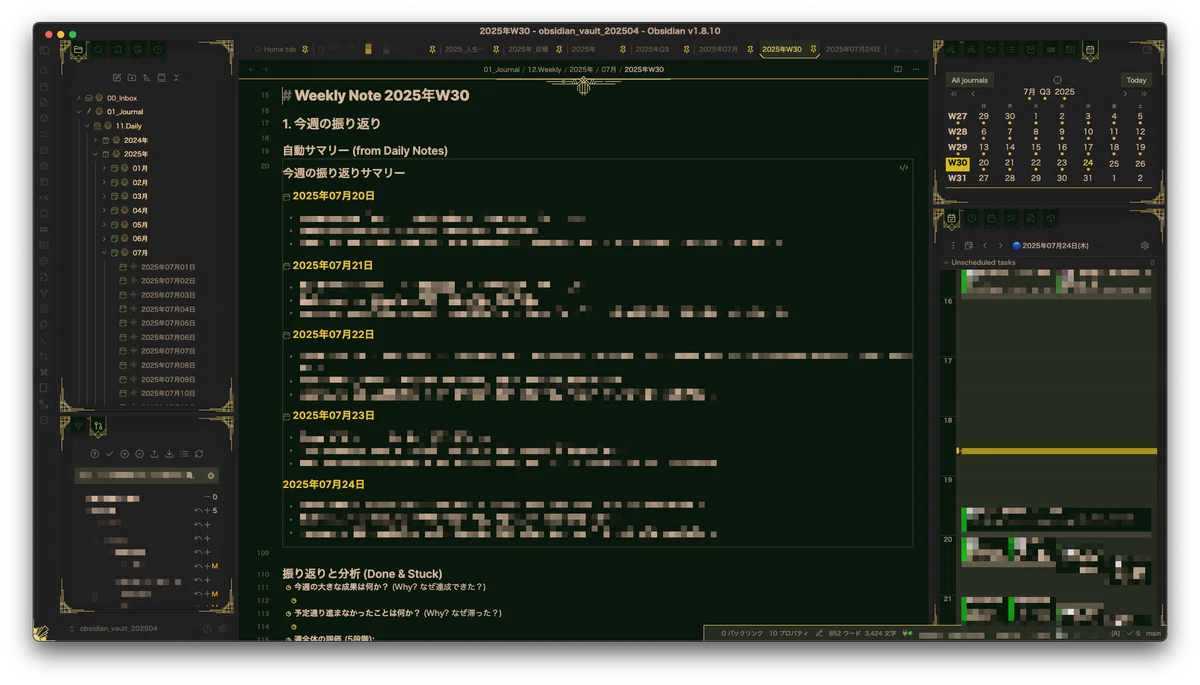Collapse all folders in file explorer

(176, 77)
